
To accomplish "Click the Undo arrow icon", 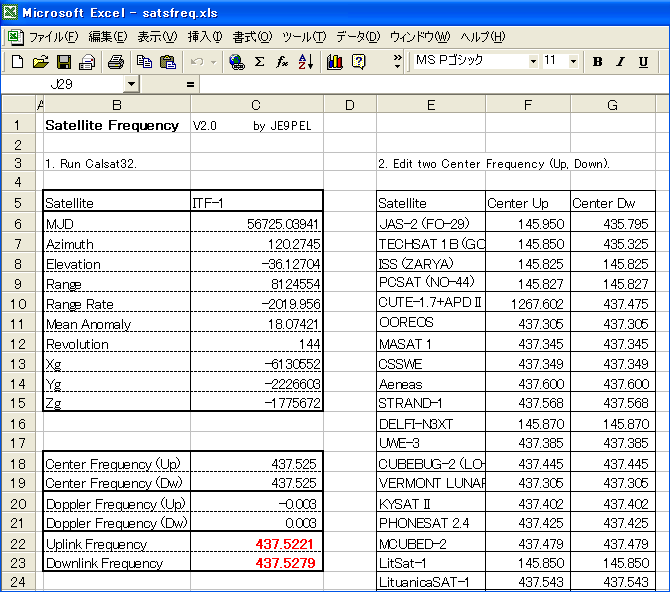I will 197,62.
